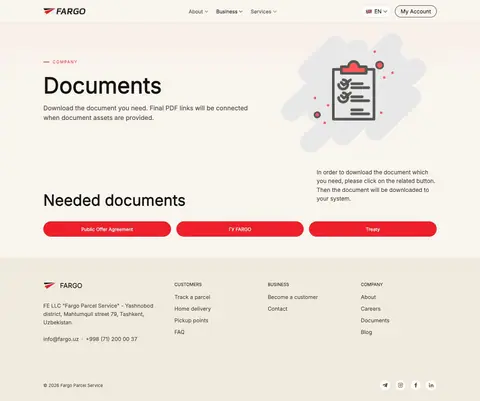Open the LinkedIn social icon

[431, 385]
